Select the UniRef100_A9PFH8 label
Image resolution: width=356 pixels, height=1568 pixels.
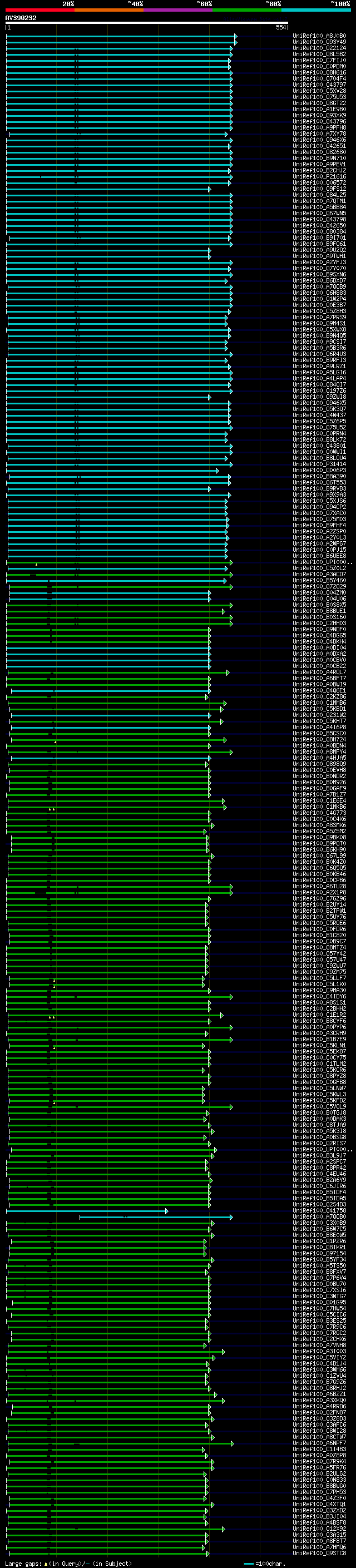pyautogui.click(x=319, y=127)
